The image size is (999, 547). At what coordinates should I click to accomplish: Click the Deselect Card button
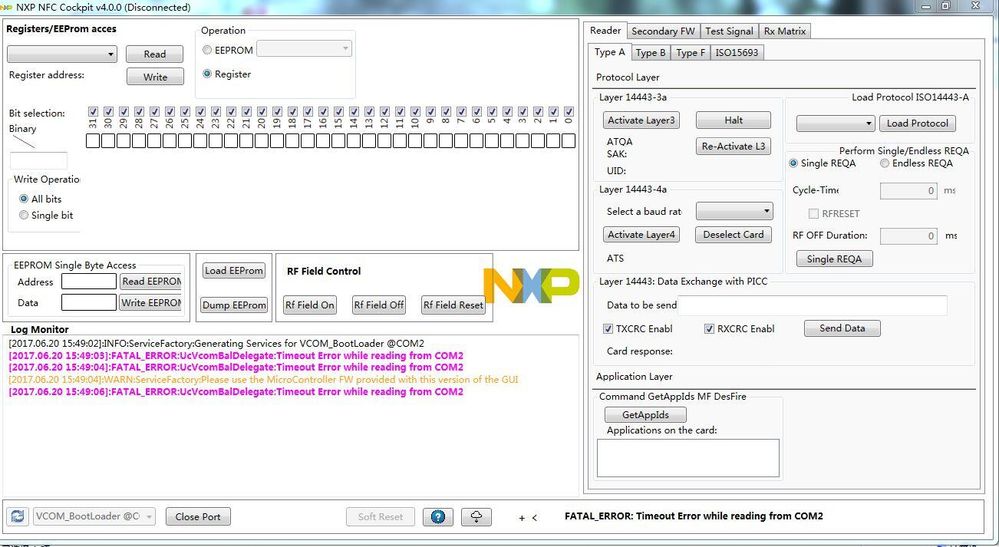point(733,234)
